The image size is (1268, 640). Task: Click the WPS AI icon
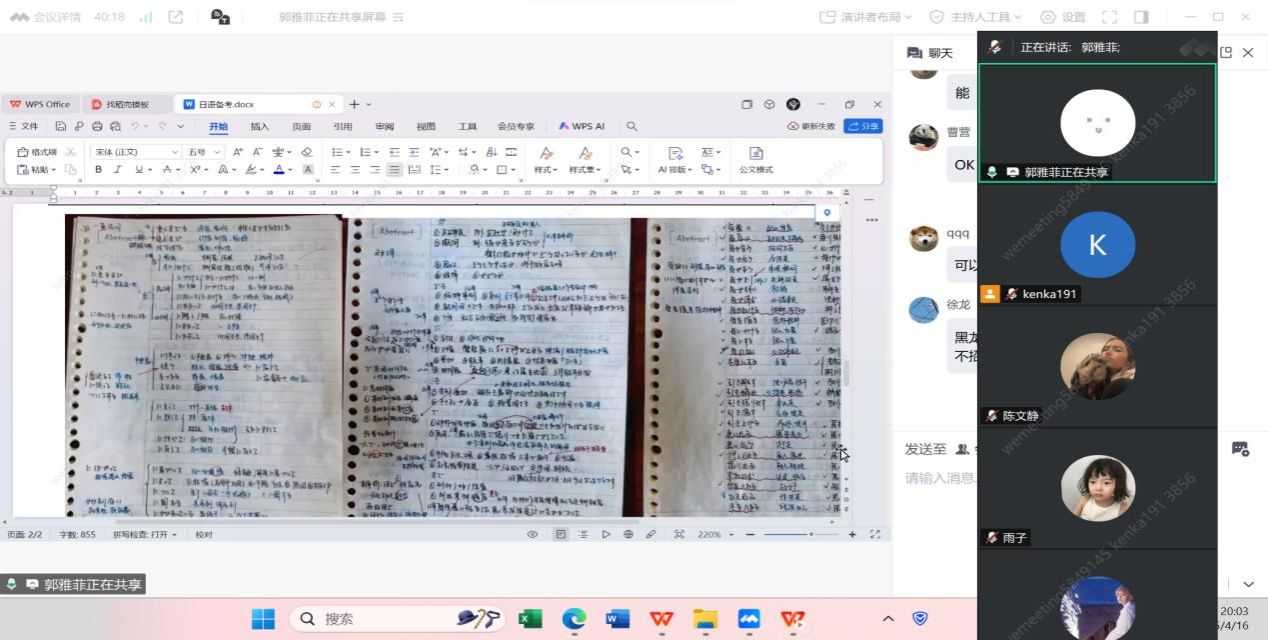tap(582, 127)
